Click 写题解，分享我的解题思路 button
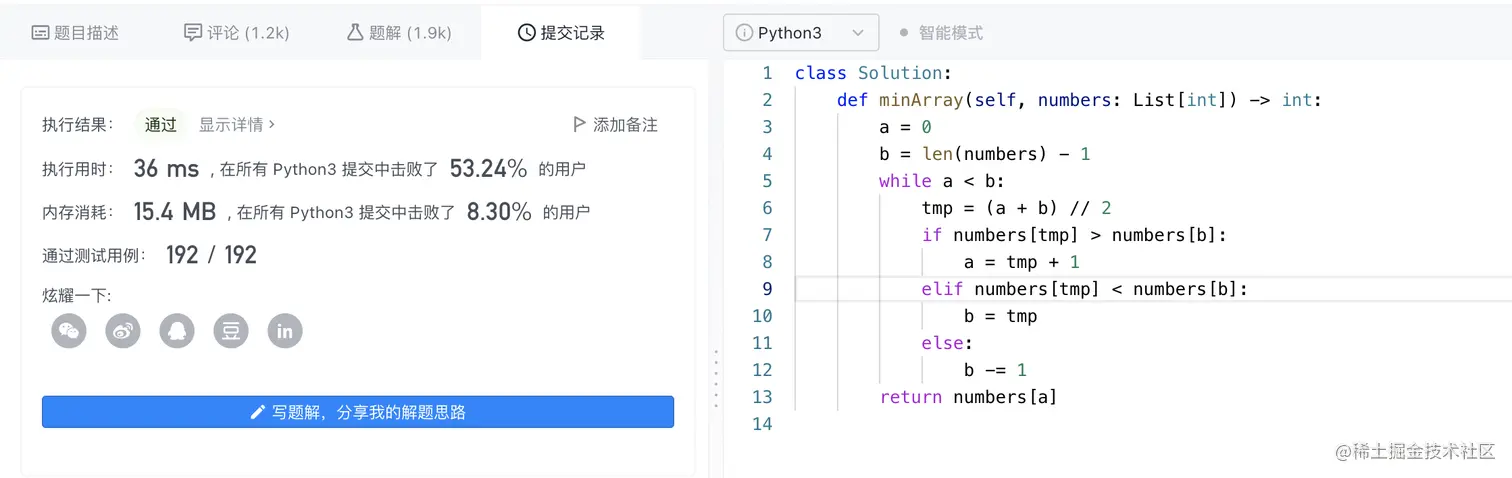1512x478 pixels. [358, 412]
